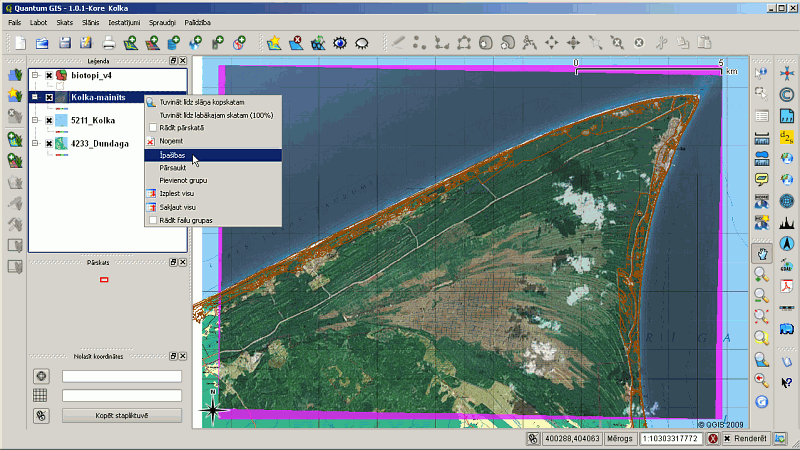Viewport: 800px width, 450px height.
Task: Choose Īpašības in the context menu
Action: [x=213, y=155]
